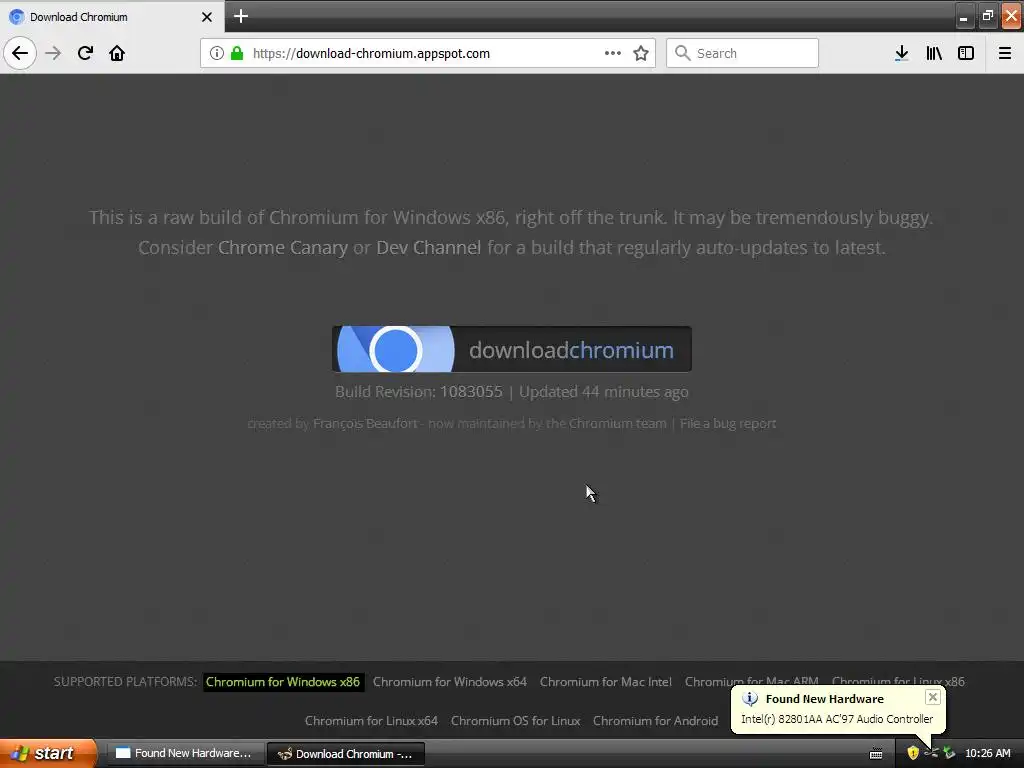
Task: Close the Found New Hardware balloon
Action: 933,697
